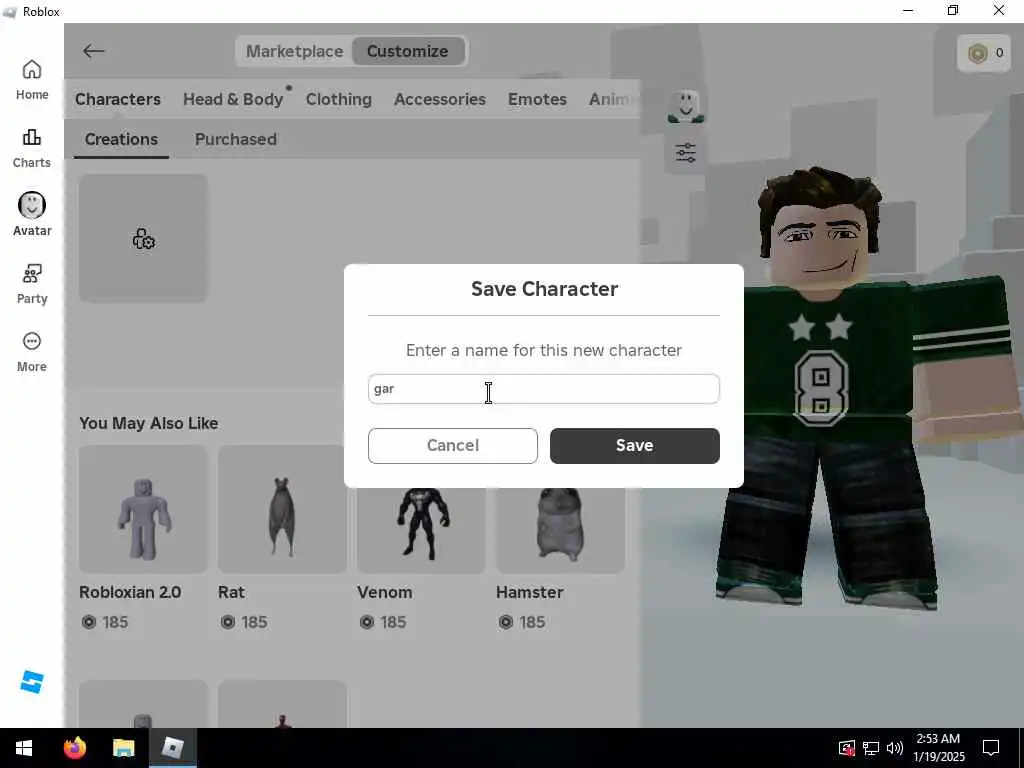Screen dimensions: 1024x768
Task: Switch to the Purchased subtab
Action: [x=236, y=139]
